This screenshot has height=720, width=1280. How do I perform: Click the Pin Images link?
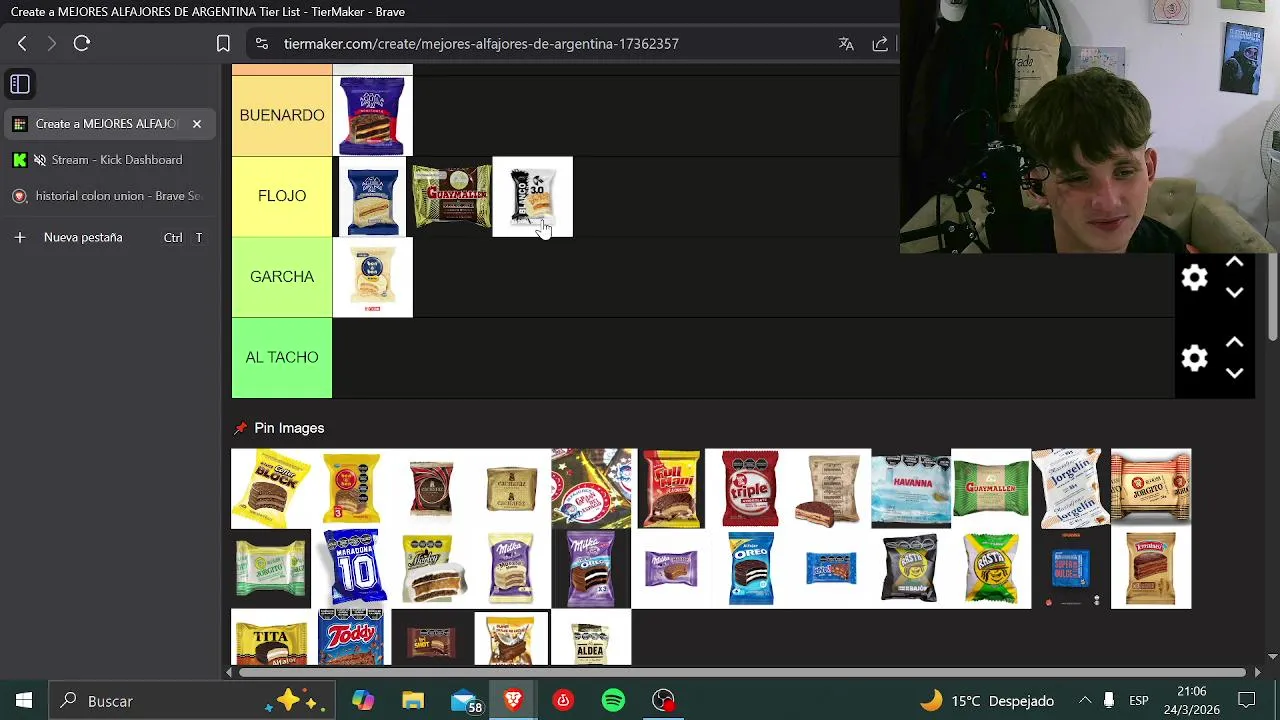[x=289, y=428]
